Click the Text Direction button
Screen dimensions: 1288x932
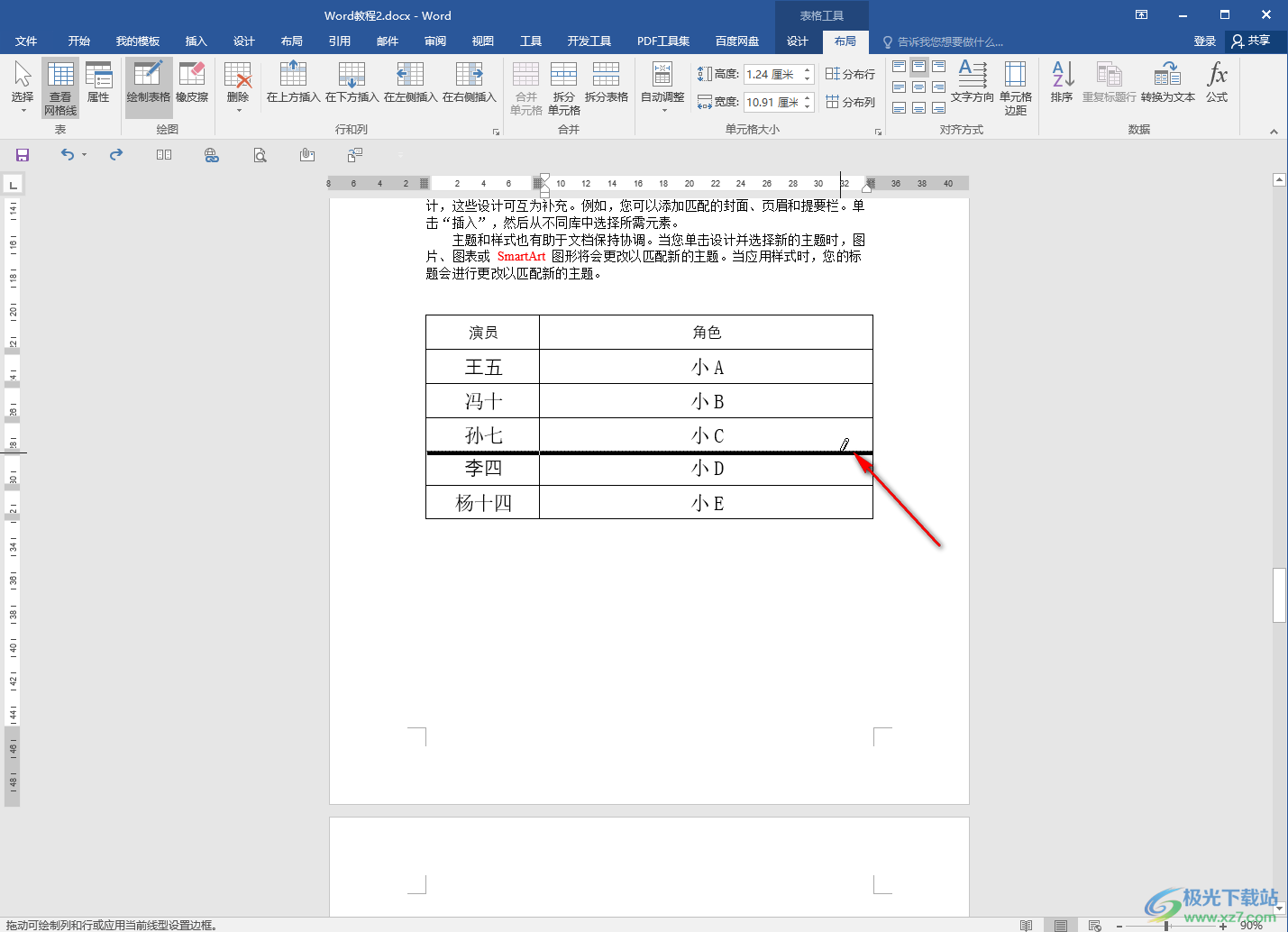click(x=972, y=83)
